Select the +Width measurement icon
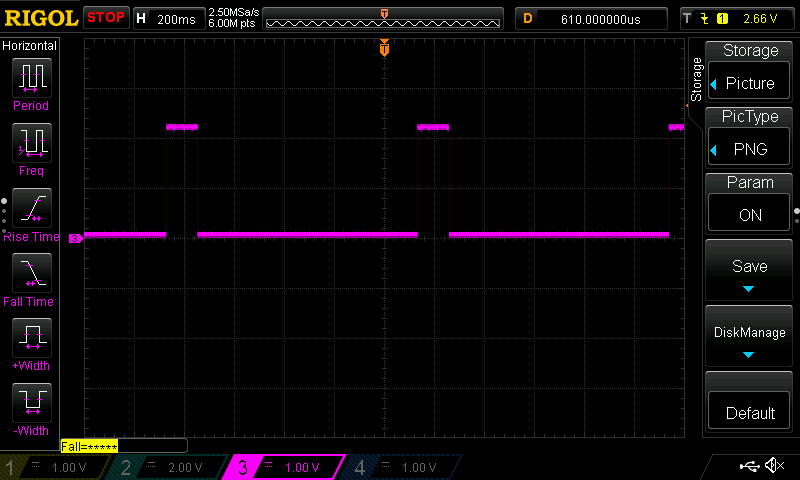Screen dimensions: 800x480 tap(32, 337)
